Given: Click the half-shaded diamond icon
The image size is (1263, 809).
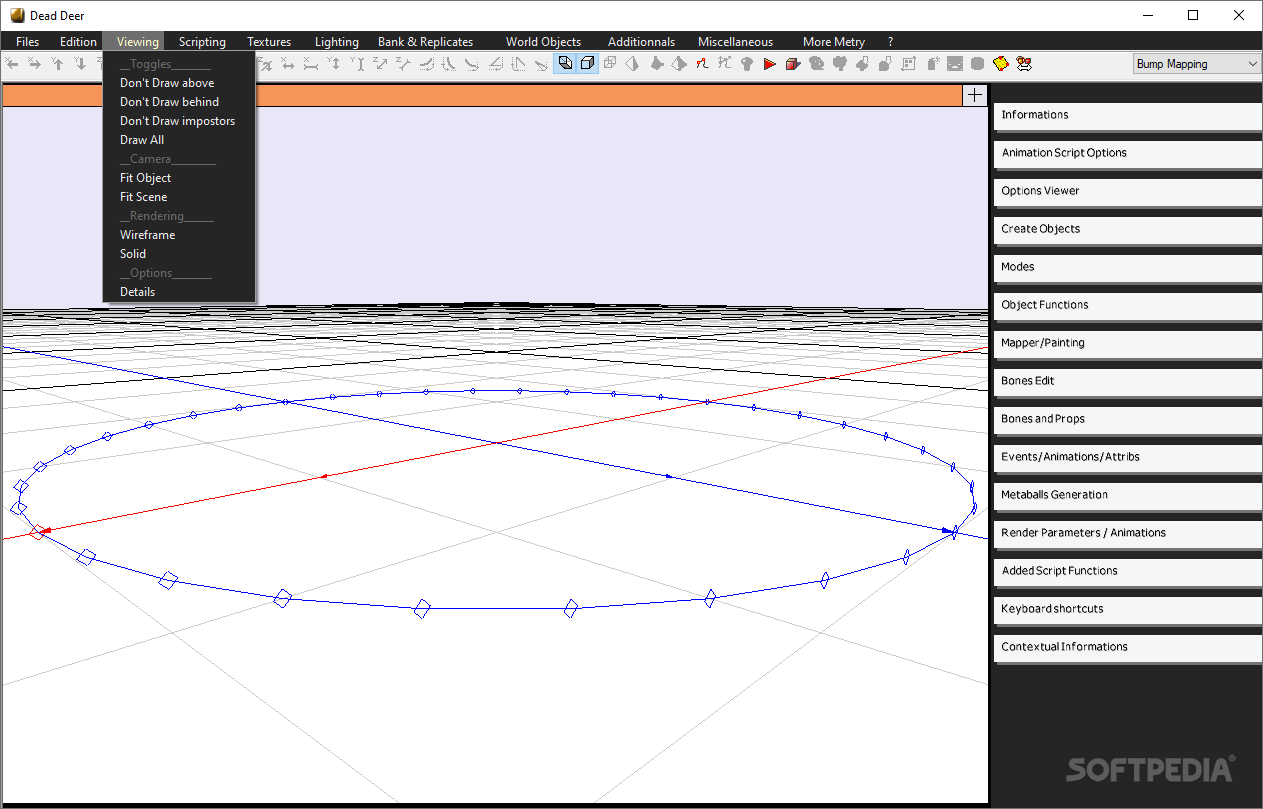Looking at the screenshot, I should point(631,64).
